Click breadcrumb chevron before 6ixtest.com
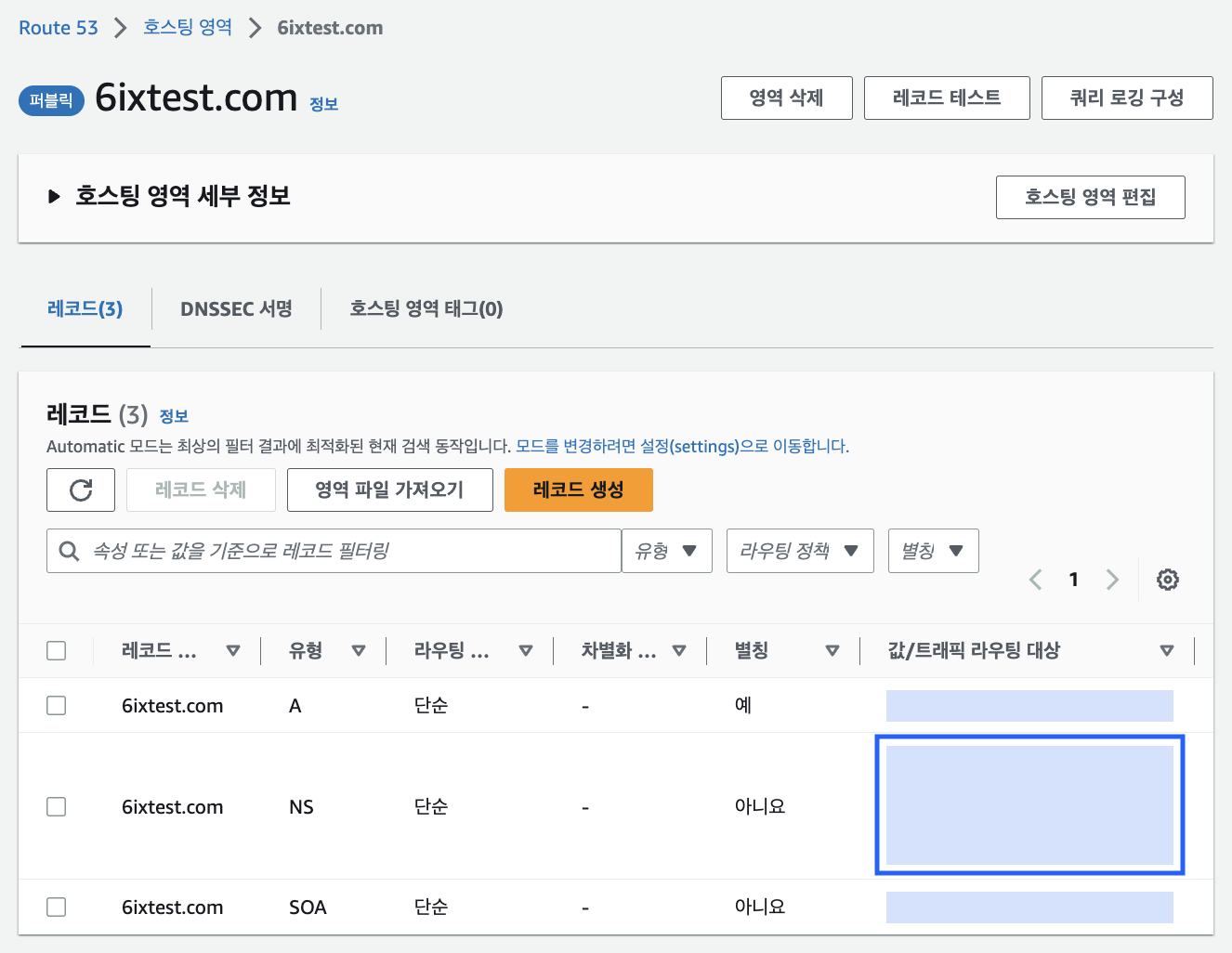1232x953 pixels. [x=256, y=28]
